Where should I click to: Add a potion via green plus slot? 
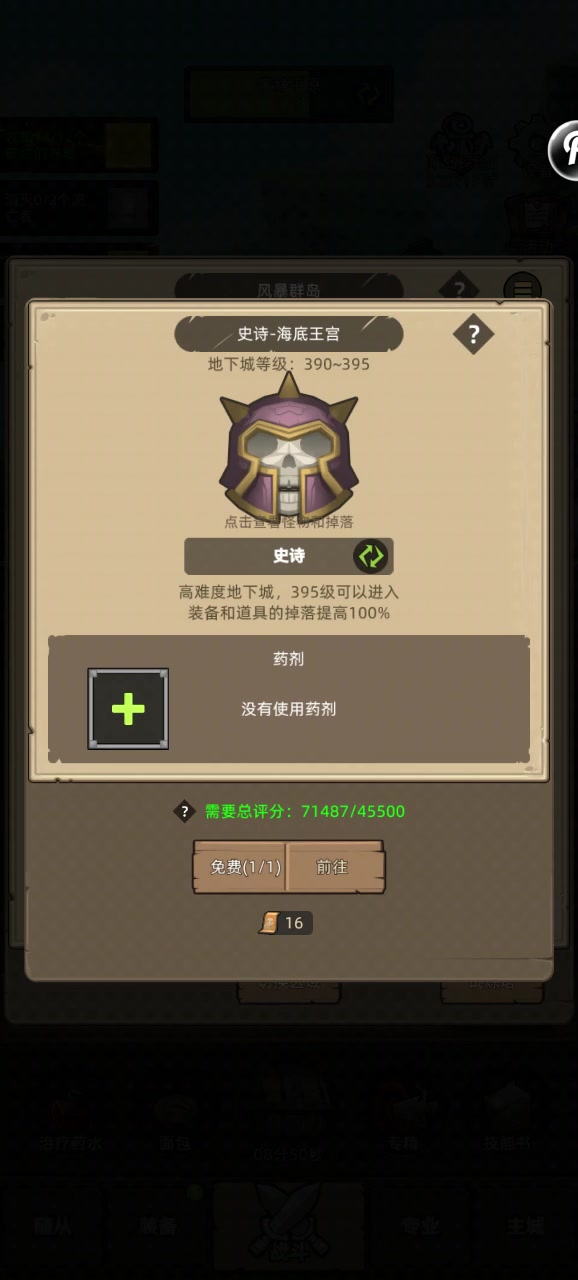128,709
